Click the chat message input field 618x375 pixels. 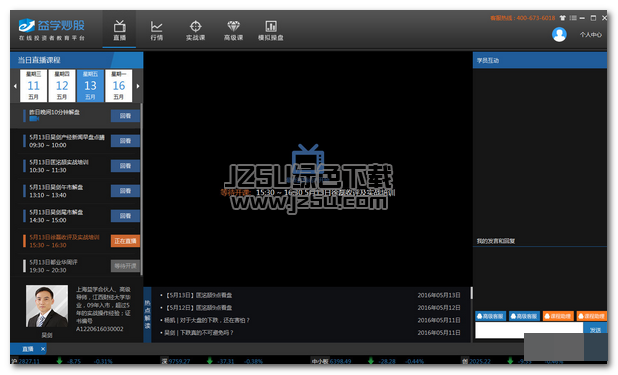point(529,330)
